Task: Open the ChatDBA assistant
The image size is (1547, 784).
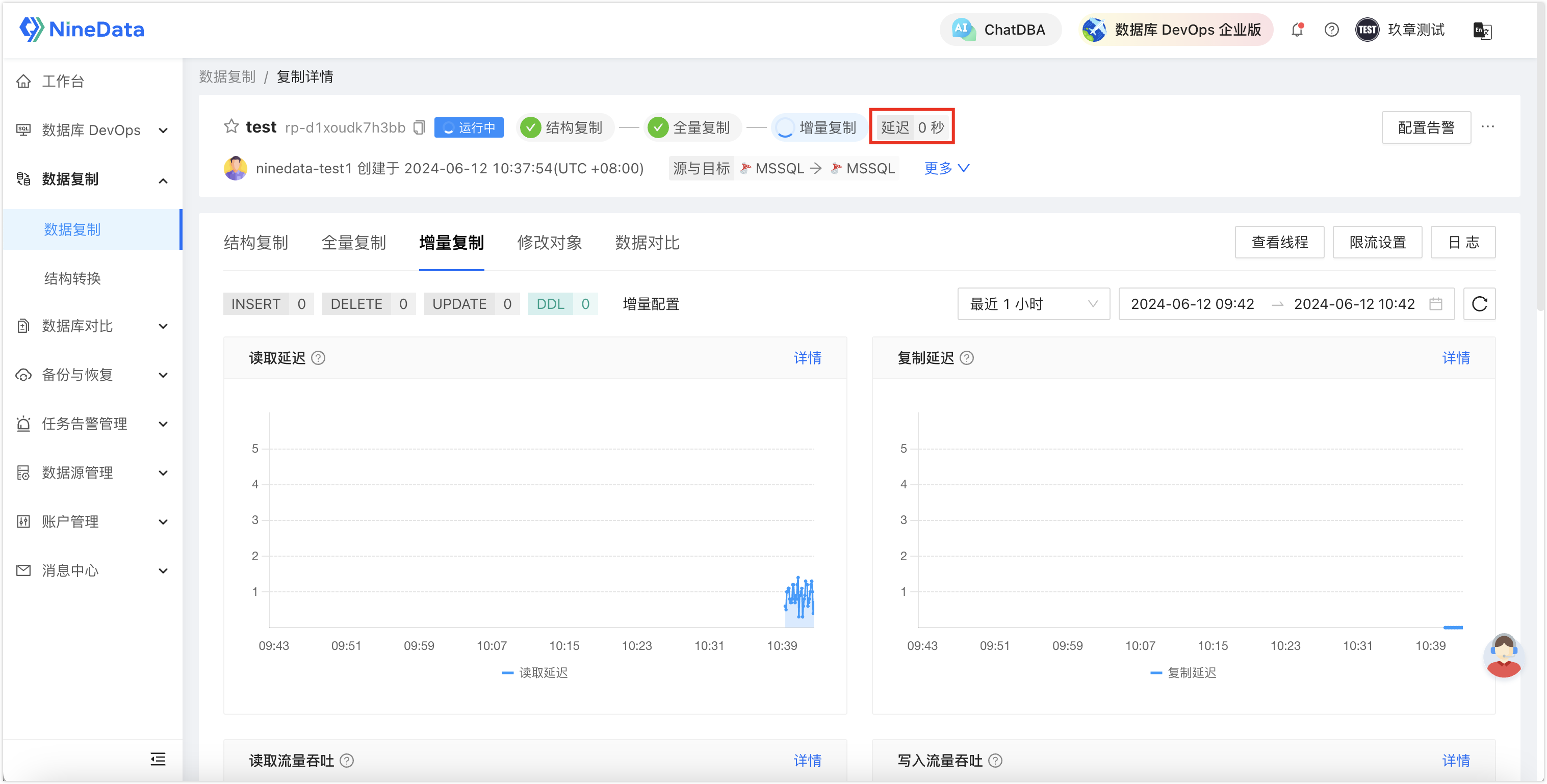Action: [1000, 30]
